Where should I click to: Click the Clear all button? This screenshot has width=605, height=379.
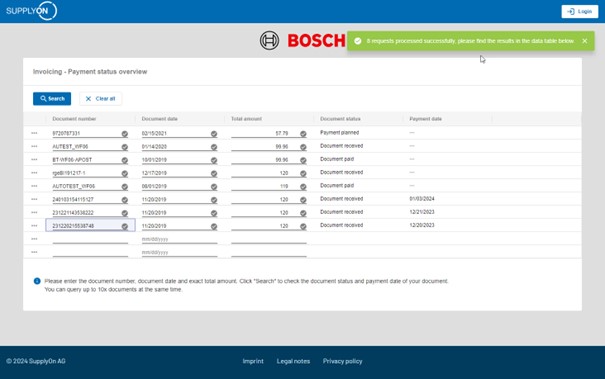(100, 99)
